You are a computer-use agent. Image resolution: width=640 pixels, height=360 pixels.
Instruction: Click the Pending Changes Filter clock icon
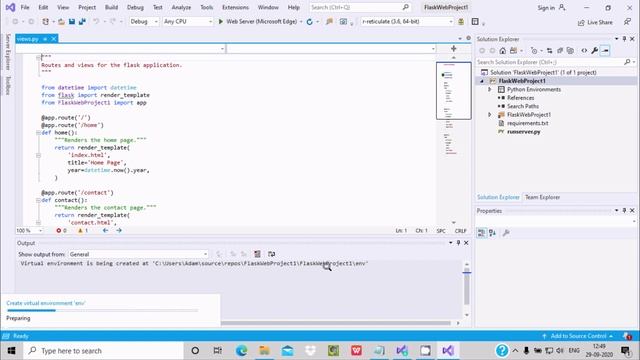point(534,51)
